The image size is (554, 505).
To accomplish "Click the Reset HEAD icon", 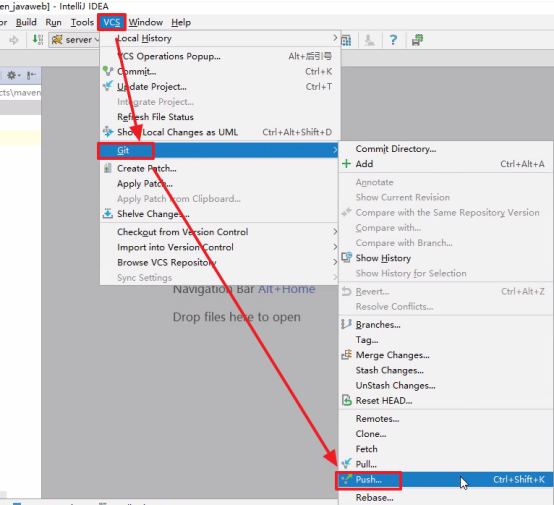I will pyautogui.click(x=347, y=400).
